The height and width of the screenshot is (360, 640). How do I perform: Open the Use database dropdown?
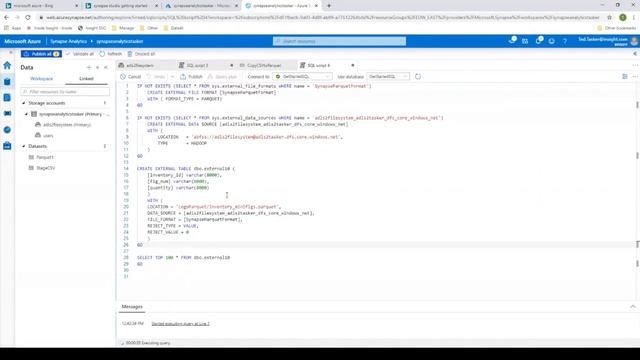click(388, 77)
